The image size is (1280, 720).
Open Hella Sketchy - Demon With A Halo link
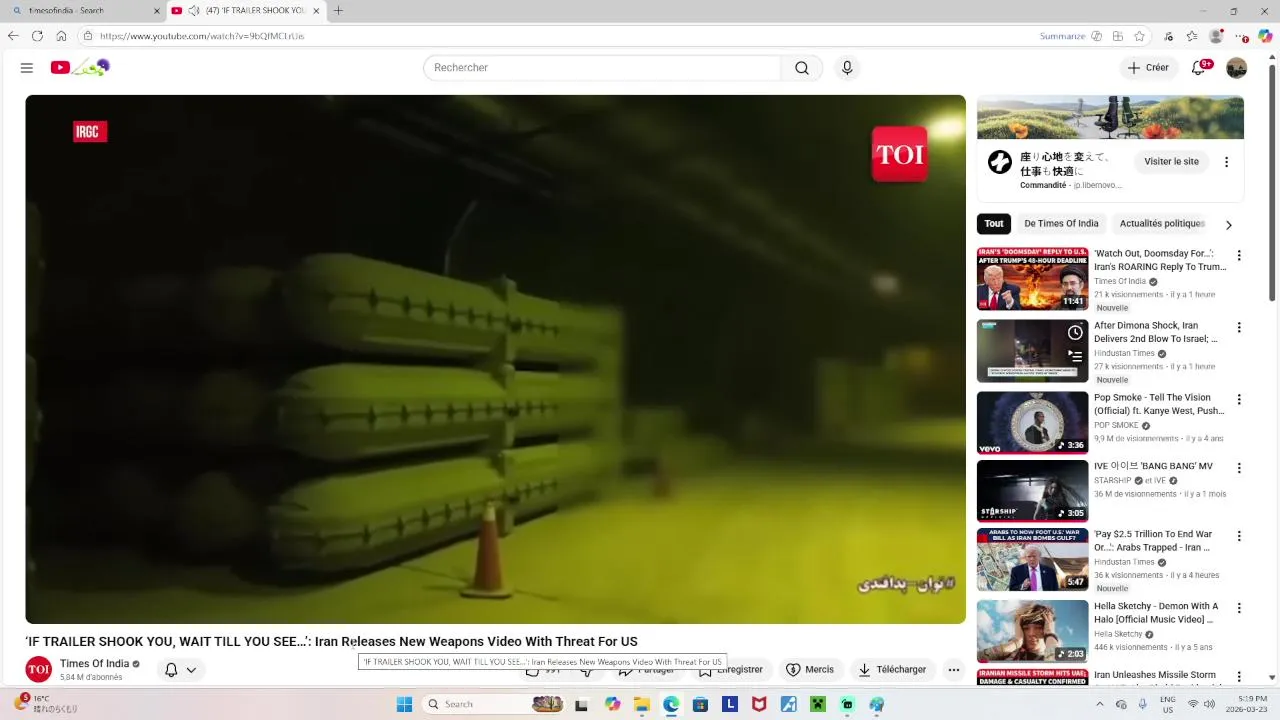pyautogui.click(x=1156, y=613)
